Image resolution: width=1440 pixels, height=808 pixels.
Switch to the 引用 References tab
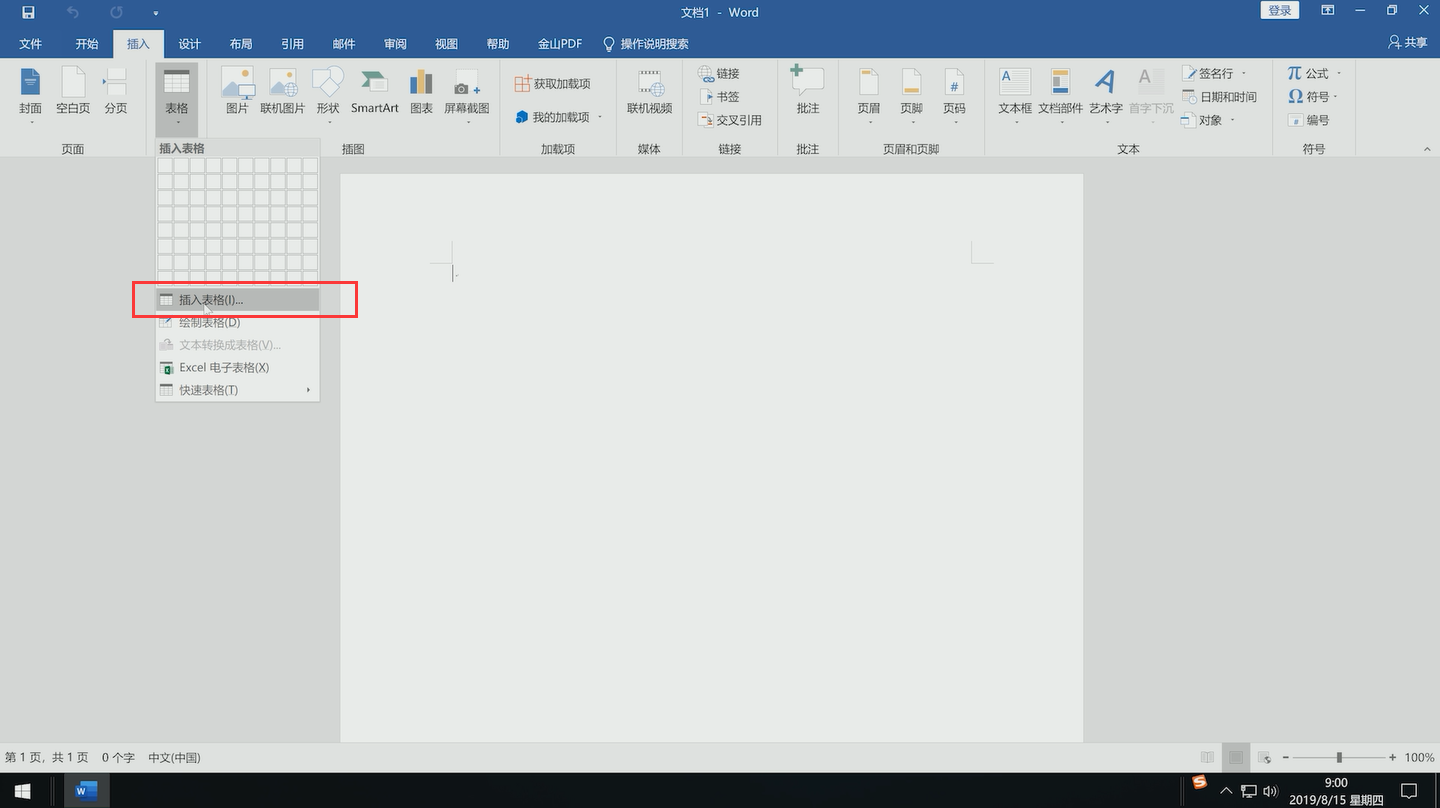click(x=293, y=44)
